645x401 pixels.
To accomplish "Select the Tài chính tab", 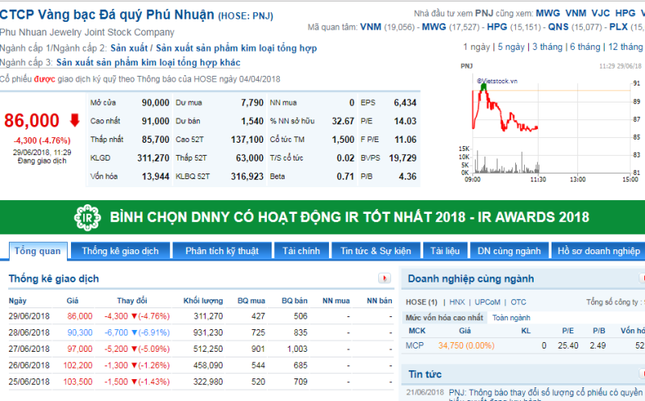I will pyautogui.click(x=301, y=251).
